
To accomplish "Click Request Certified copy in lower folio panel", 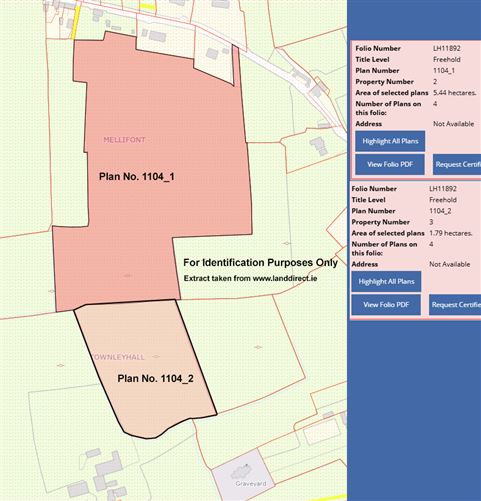I will click(455, 305).
